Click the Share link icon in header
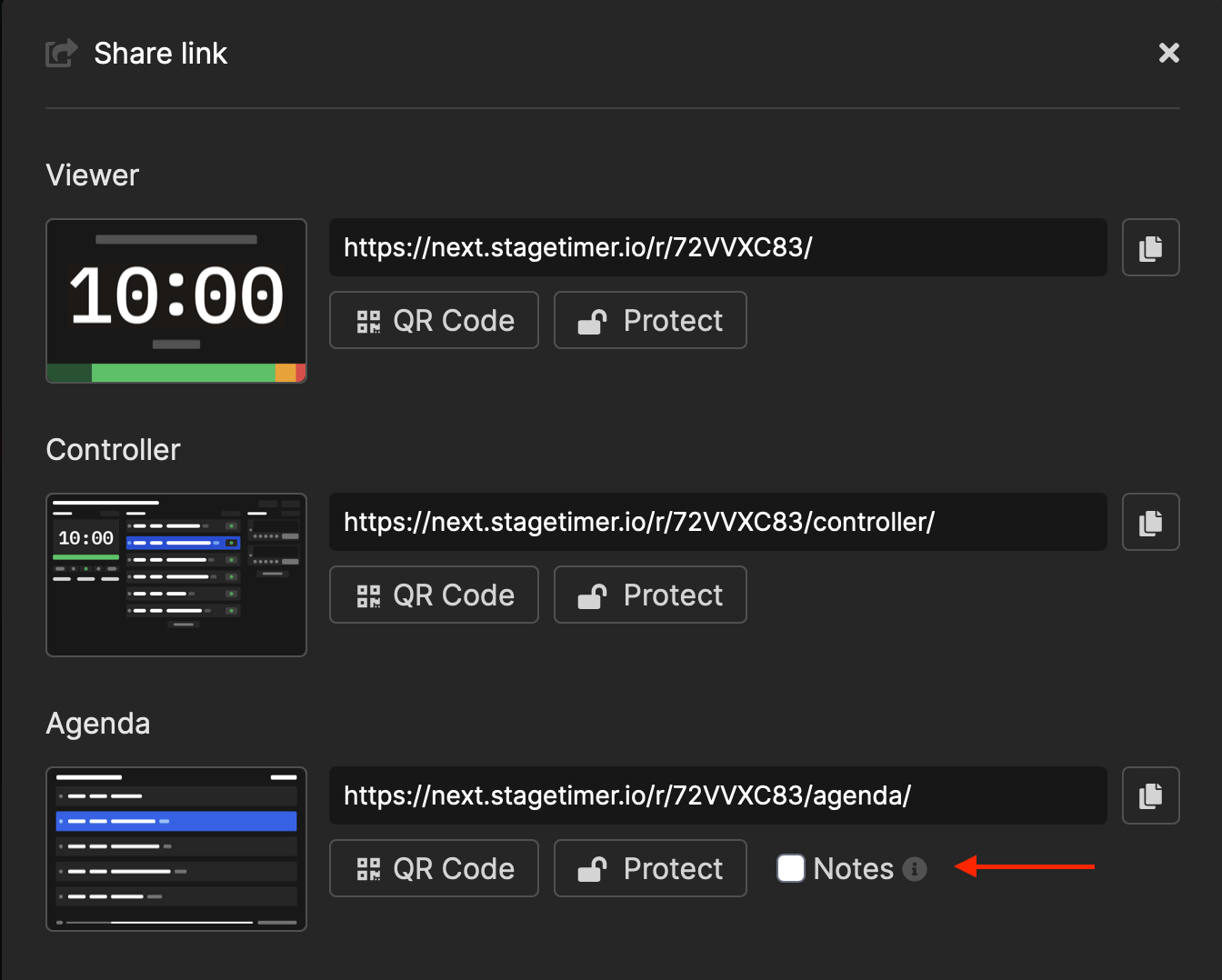Viewport: 1222px width, 980px height. 62,53
